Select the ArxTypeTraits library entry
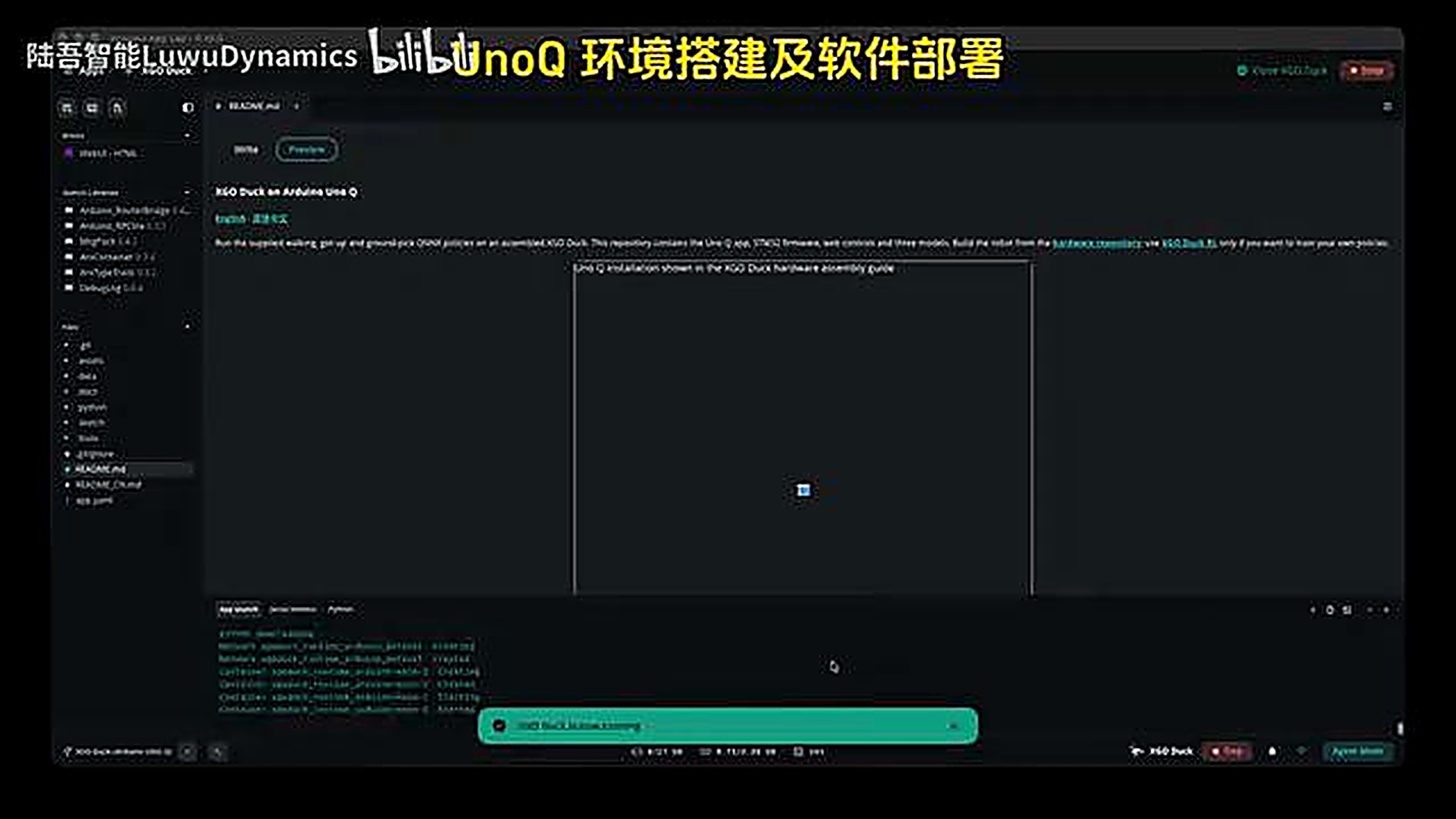The width and height of the screenshot is (1456, 819). pyautogui.click(x=110, y=272)
